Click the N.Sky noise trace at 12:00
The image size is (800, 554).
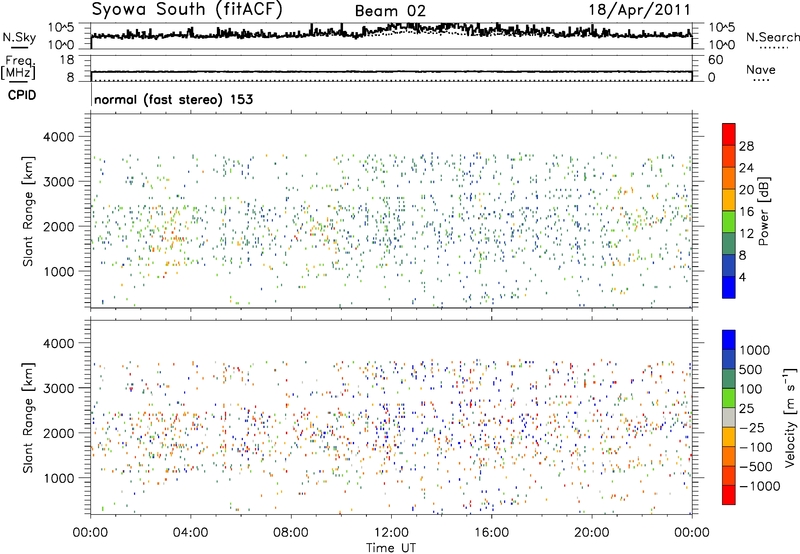tap(391, 27)
